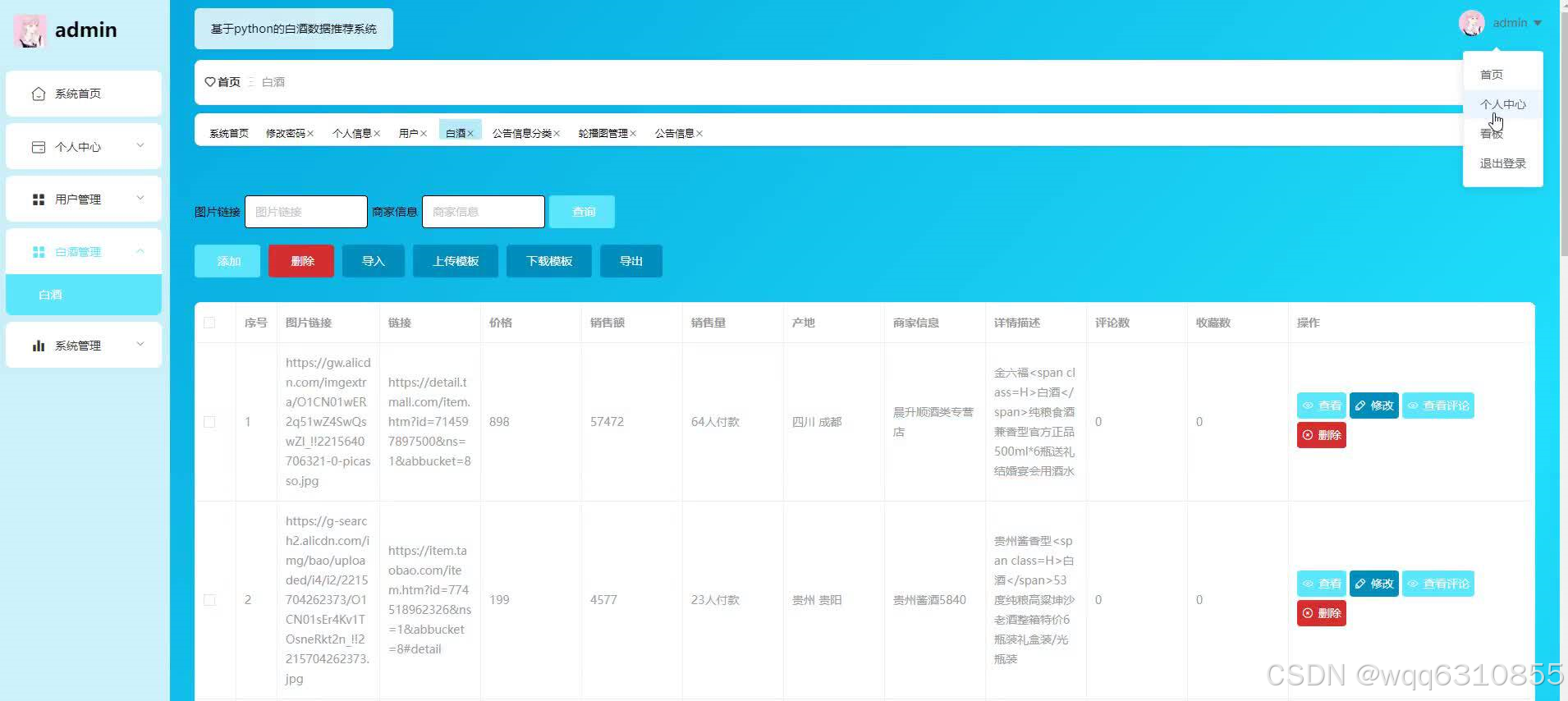Viewport: 1568px width, 701px height.
Task: Click the 添加 button
Action: [227, 261]
